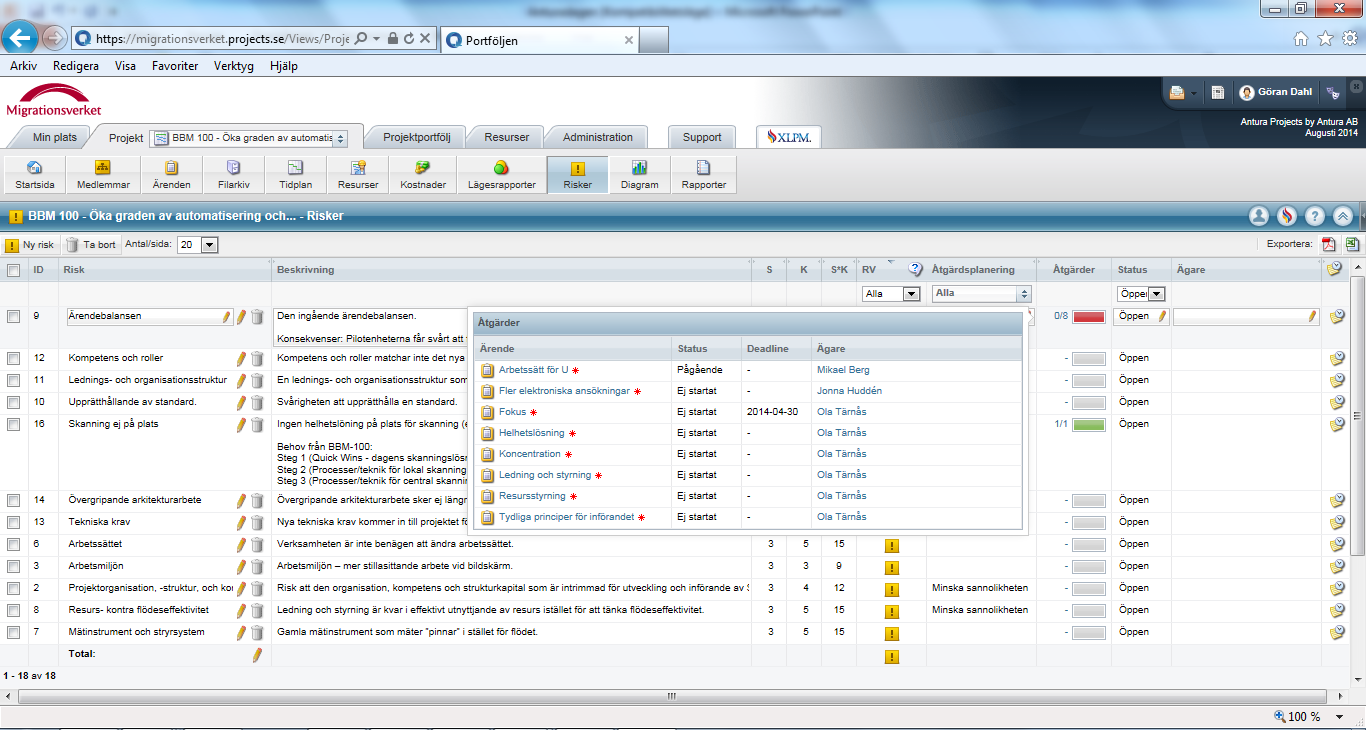Open the comment icon for Arbetssättet row

click(1337, 544)
